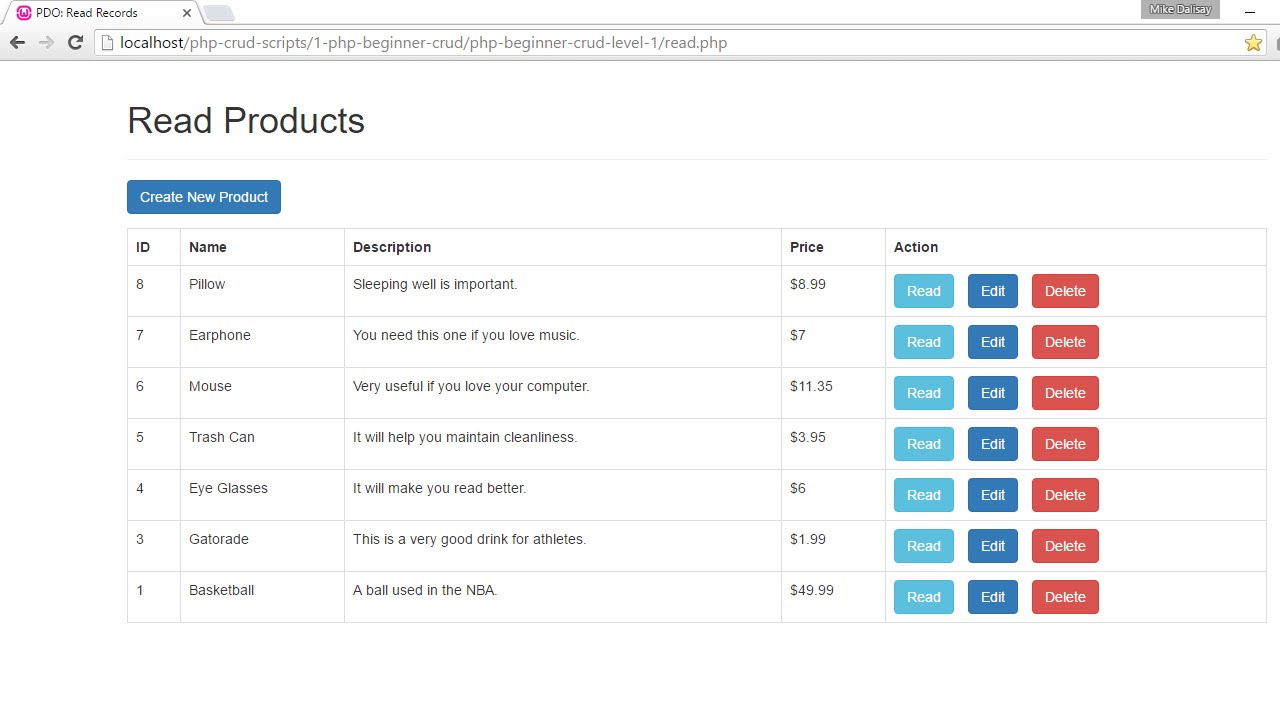This screenshot has height=720, width=1280.
Task: Close the PDO: Read Records tab
Action: coord(187,13)
